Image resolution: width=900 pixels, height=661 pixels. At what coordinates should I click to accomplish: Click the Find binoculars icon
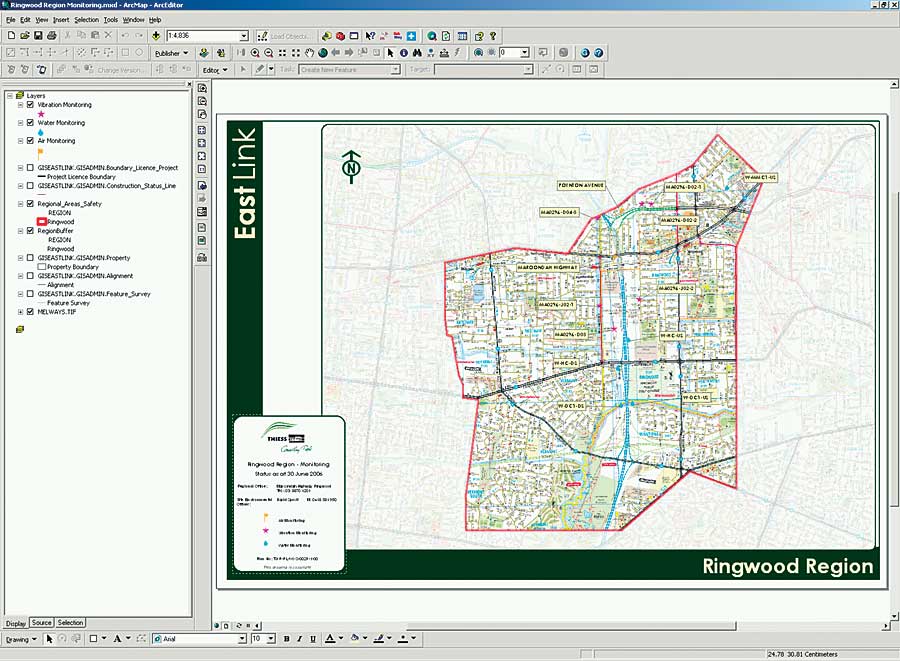(x=416, y=52)
